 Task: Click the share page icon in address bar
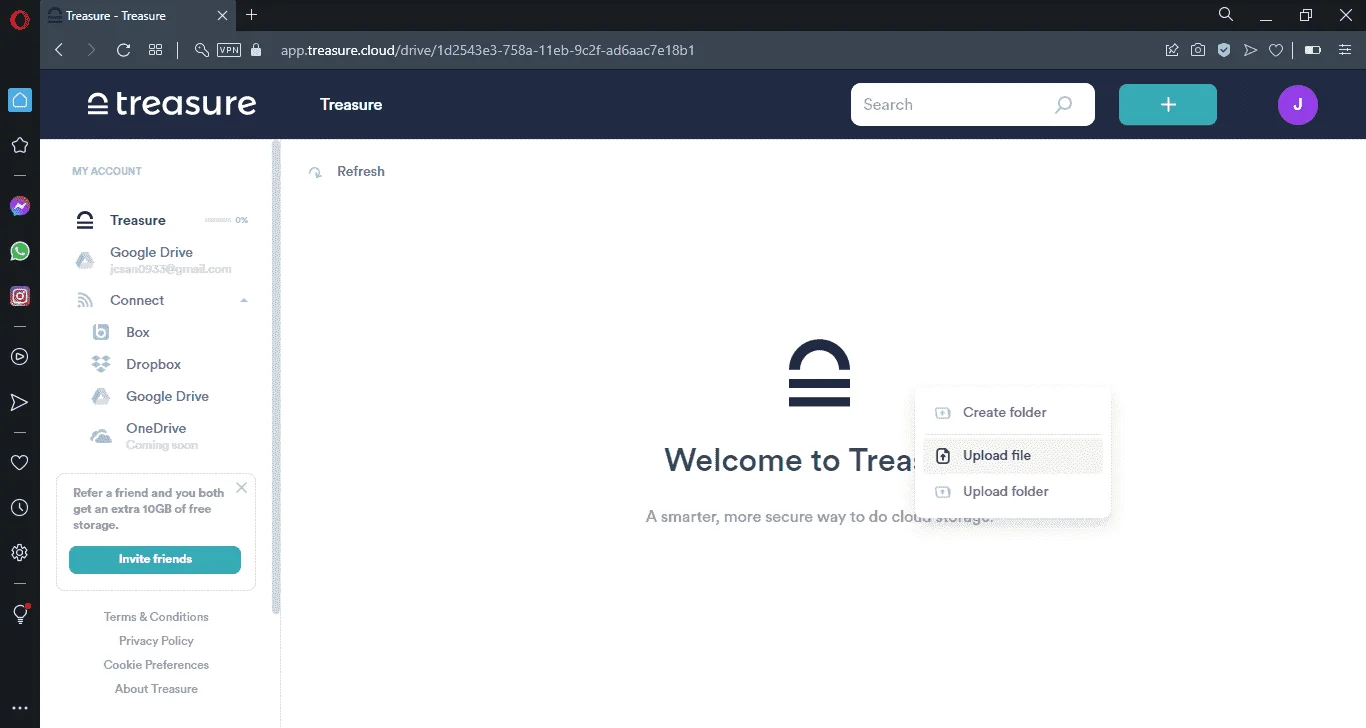tap(1172, 50)
